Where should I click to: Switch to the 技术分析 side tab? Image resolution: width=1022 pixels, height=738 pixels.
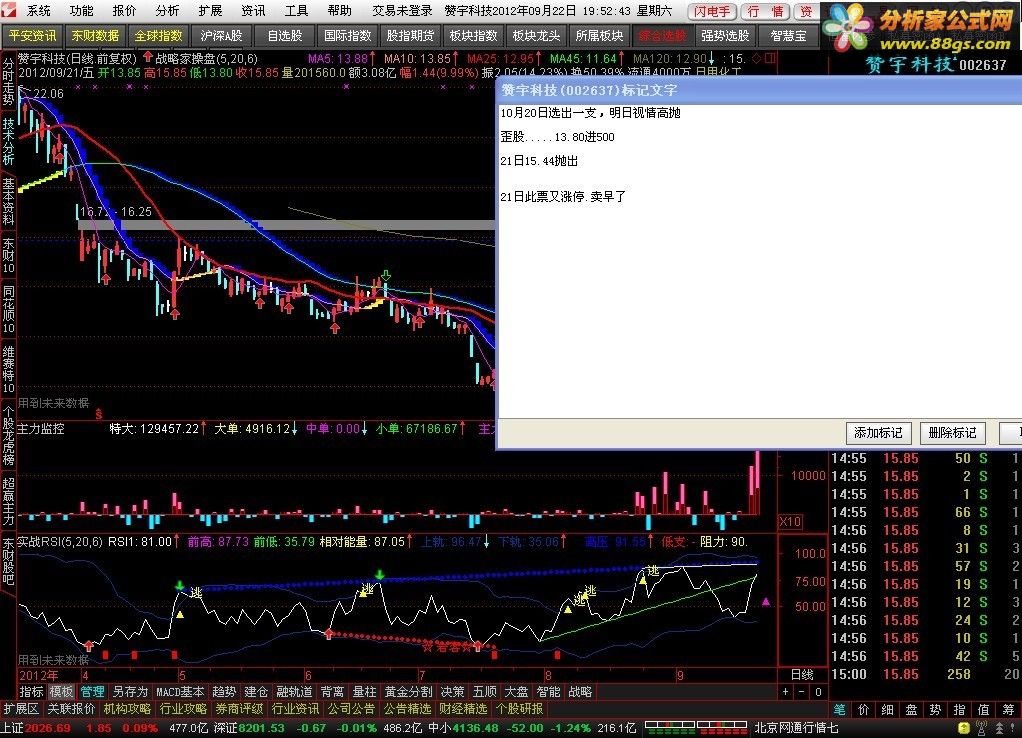click(8, 141)
